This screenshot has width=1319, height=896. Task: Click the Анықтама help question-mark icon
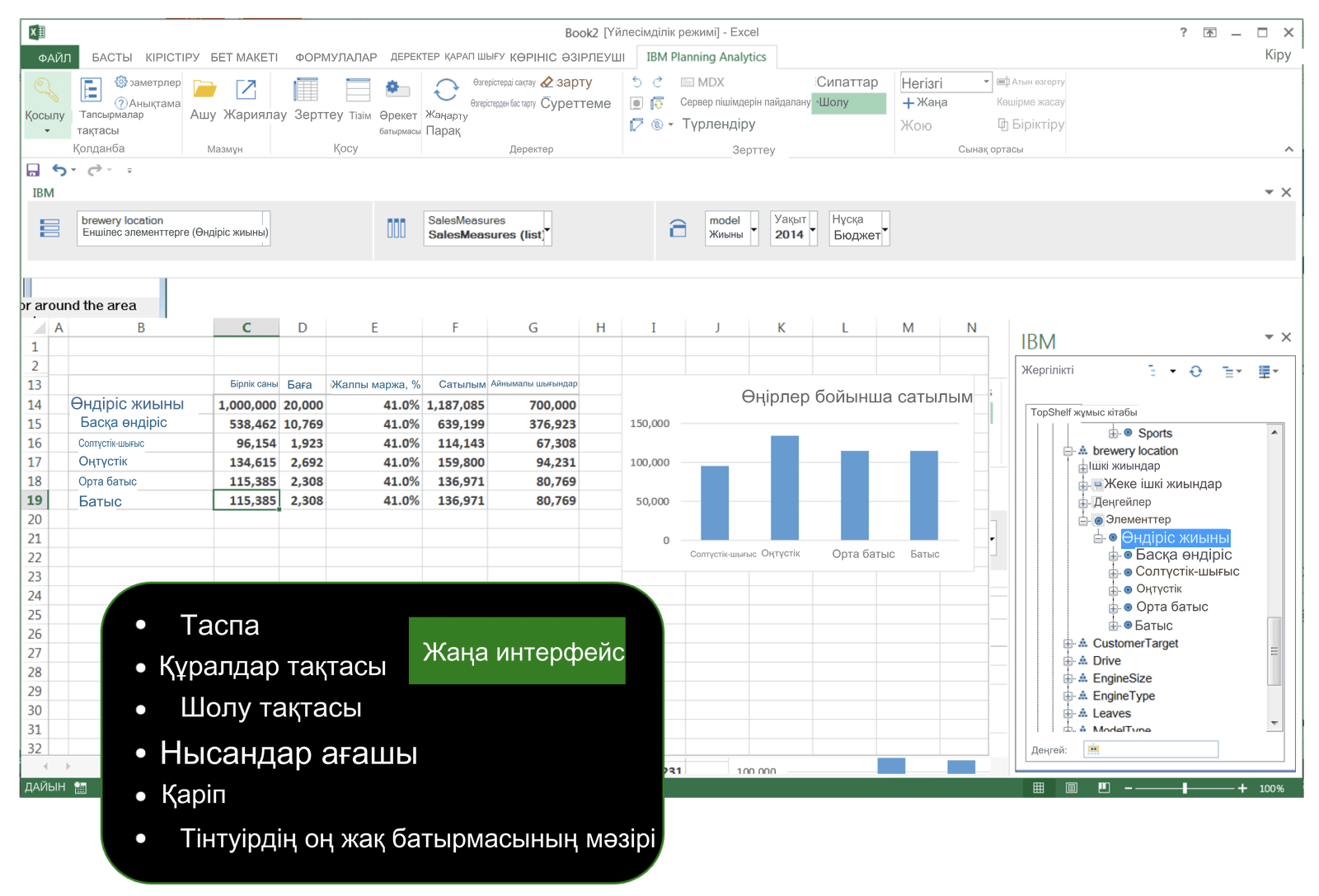click(x=121, y=103)
